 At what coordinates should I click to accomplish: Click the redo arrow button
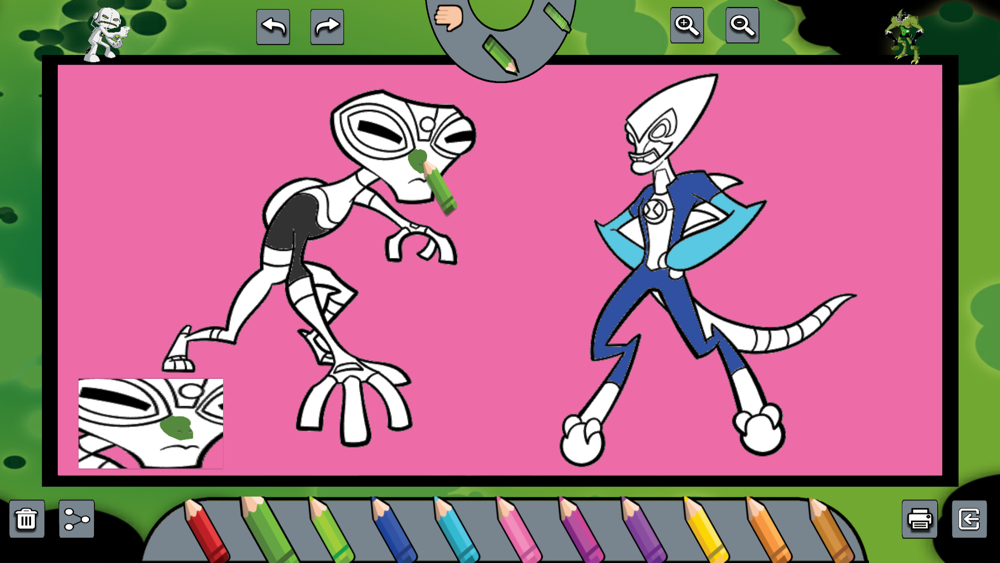[327, 27]
